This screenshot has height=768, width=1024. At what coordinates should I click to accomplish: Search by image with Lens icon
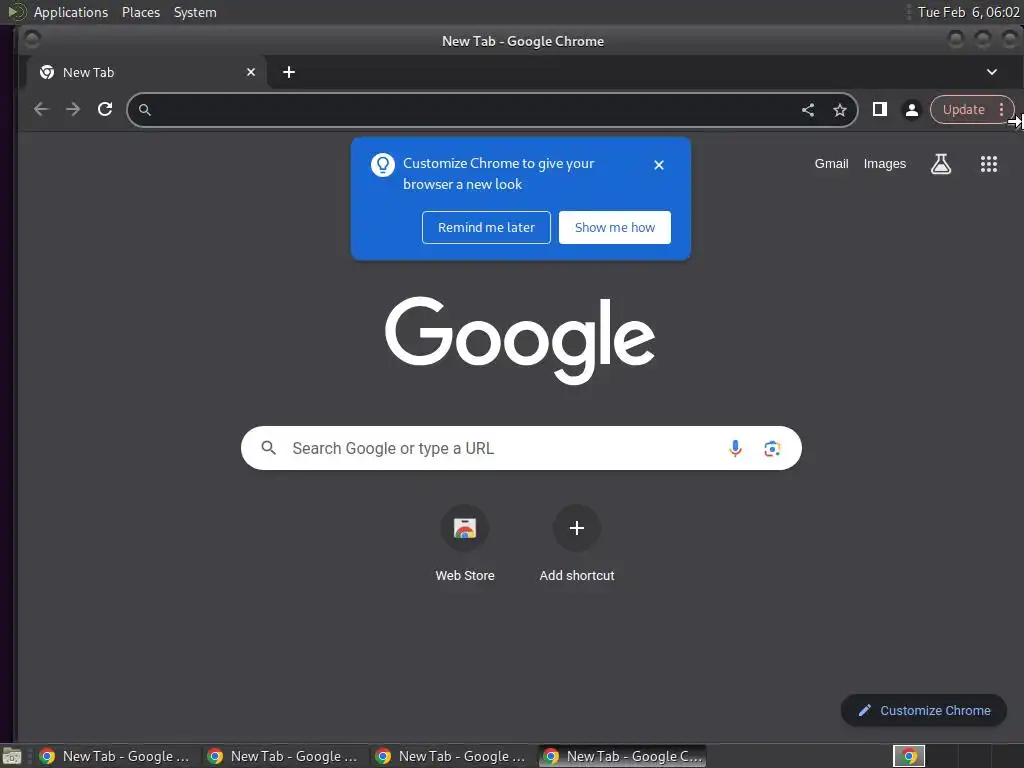click(772, 448)
